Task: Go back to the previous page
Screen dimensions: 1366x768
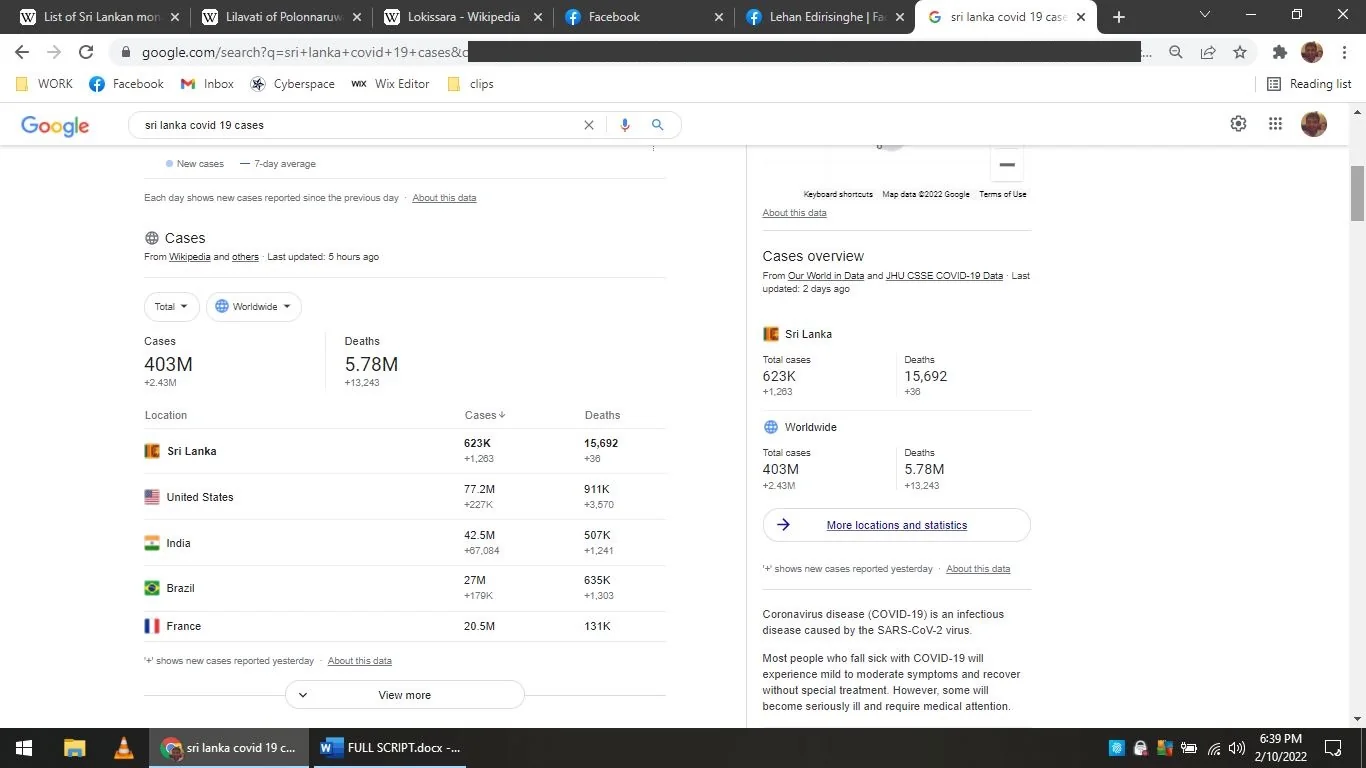Action: pos(22,52)
